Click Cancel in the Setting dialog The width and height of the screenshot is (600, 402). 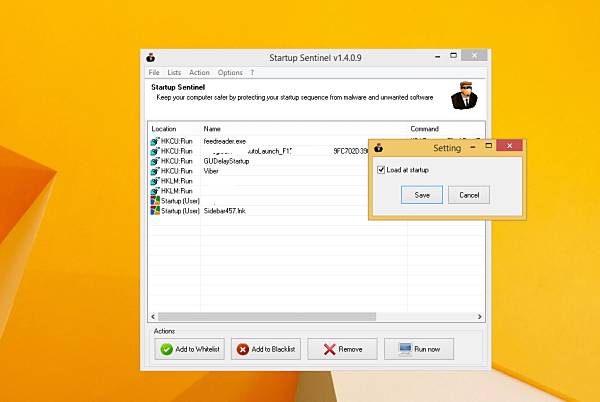tap(469, 195)
